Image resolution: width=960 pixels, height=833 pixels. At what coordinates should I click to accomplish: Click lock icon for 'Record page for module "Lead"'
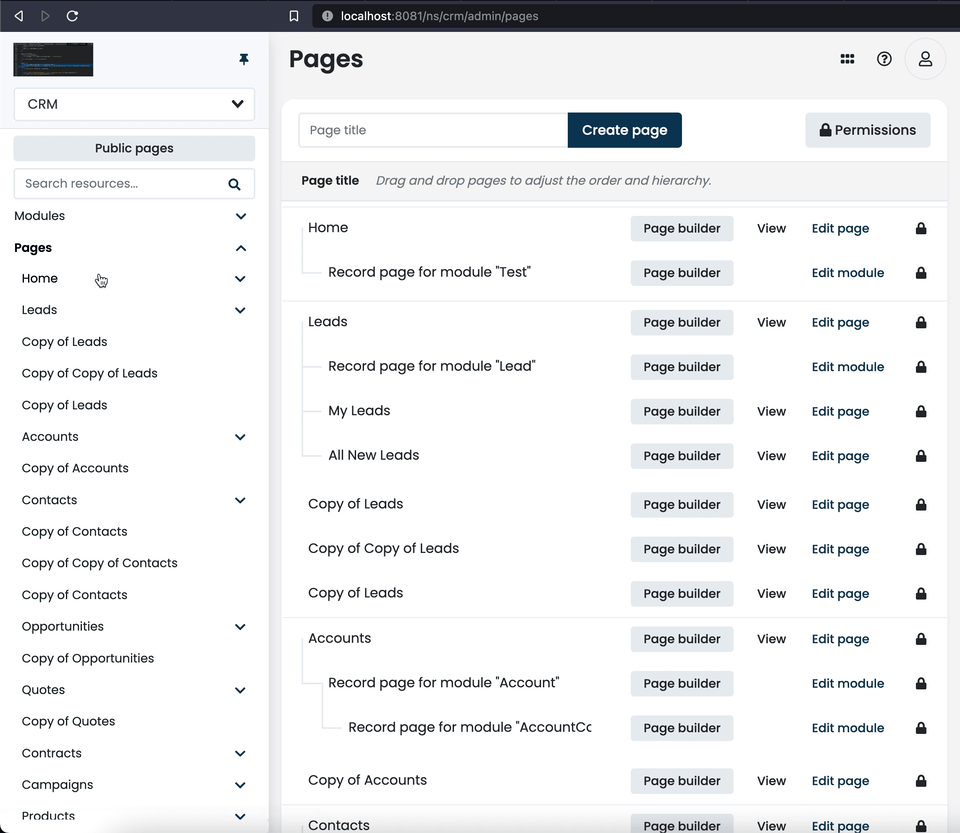point(921,367)
